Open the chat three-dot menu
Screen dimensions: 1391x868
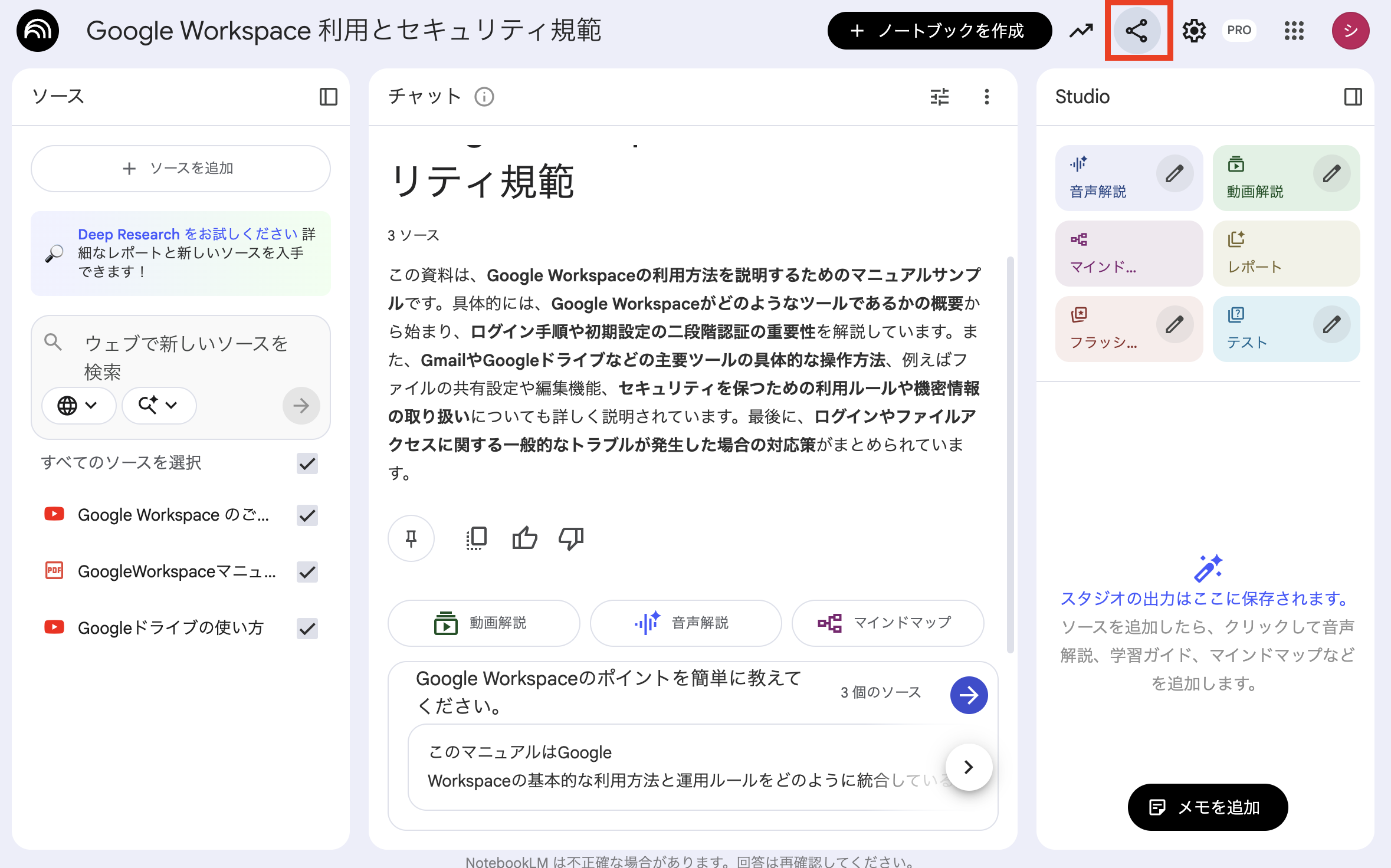click(986, 97)
